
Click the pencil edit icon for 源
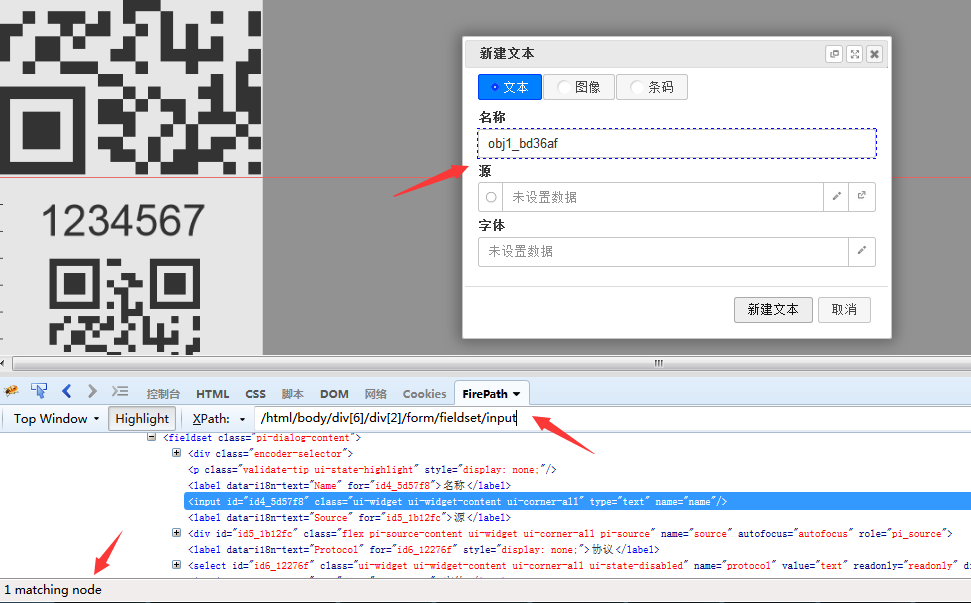836,197
